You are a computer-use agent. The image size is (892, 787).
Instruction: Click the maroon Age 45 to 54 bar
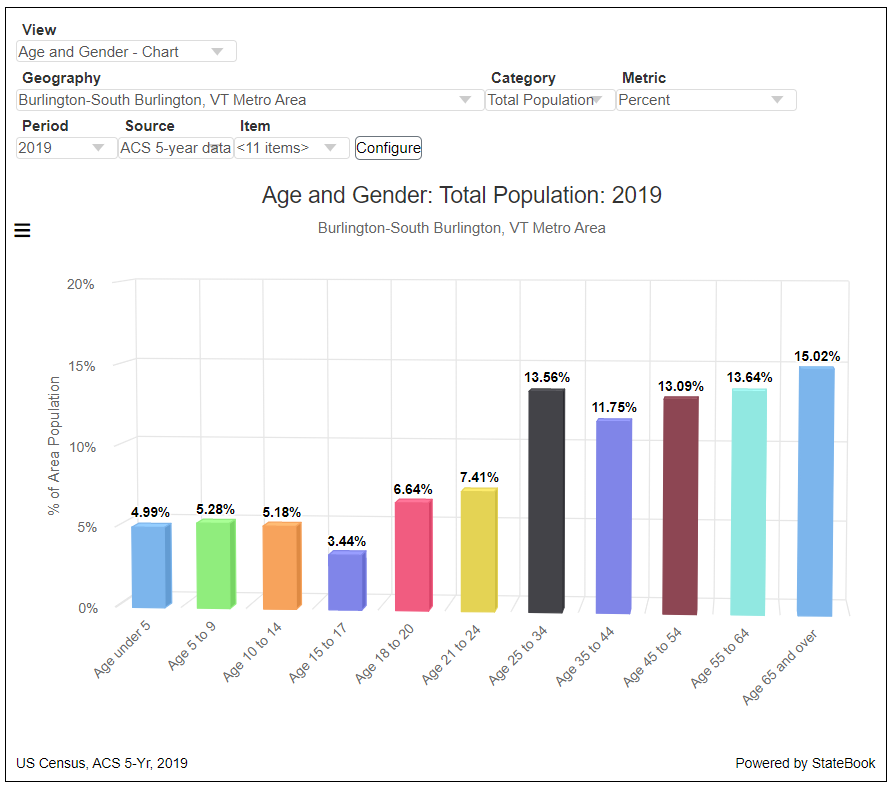[679, 505]
